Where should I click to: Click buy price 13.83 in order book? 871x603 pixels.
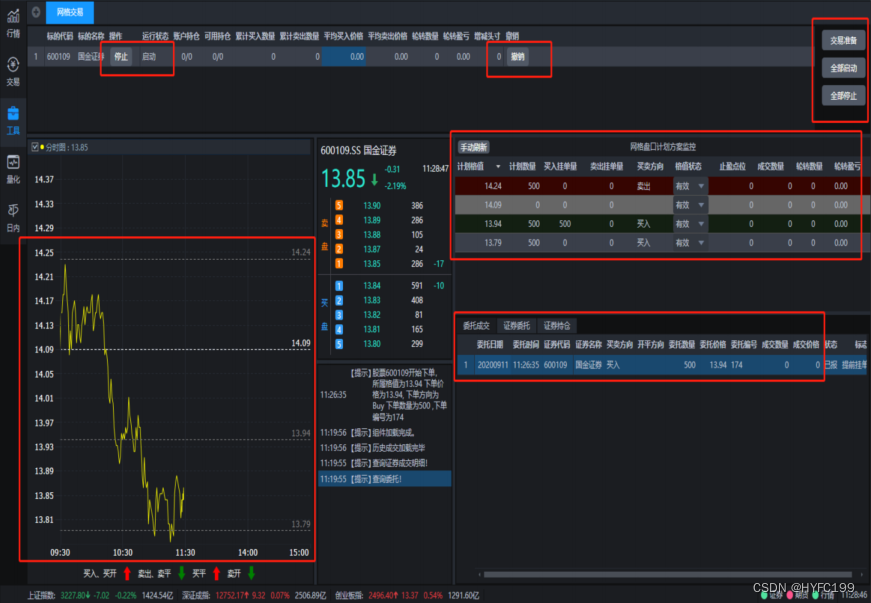pyautogui.click(x=372, y=300)
